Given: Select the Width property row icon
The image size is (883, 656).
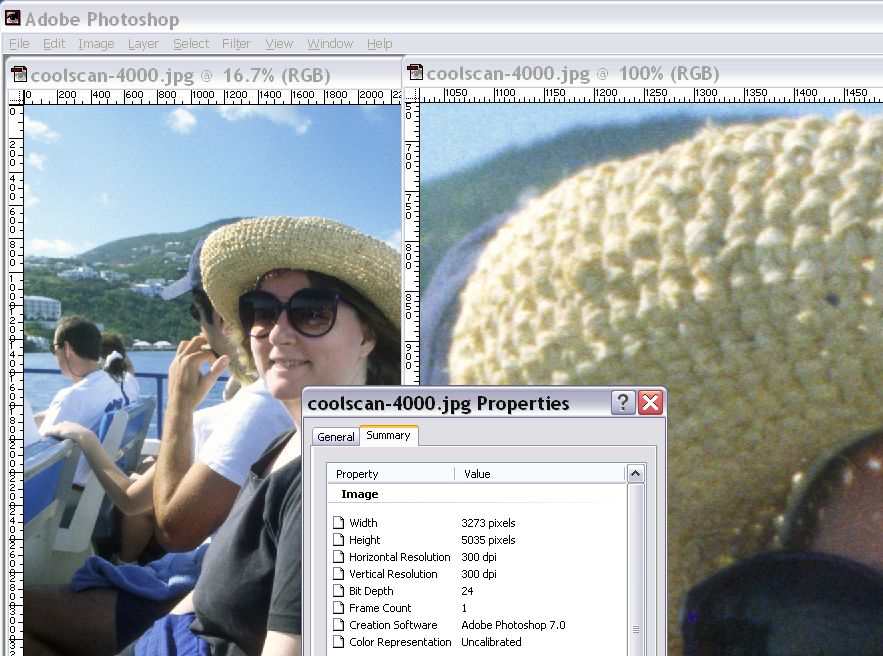Looking at the screenshot, I should click(x=338, y=523).
